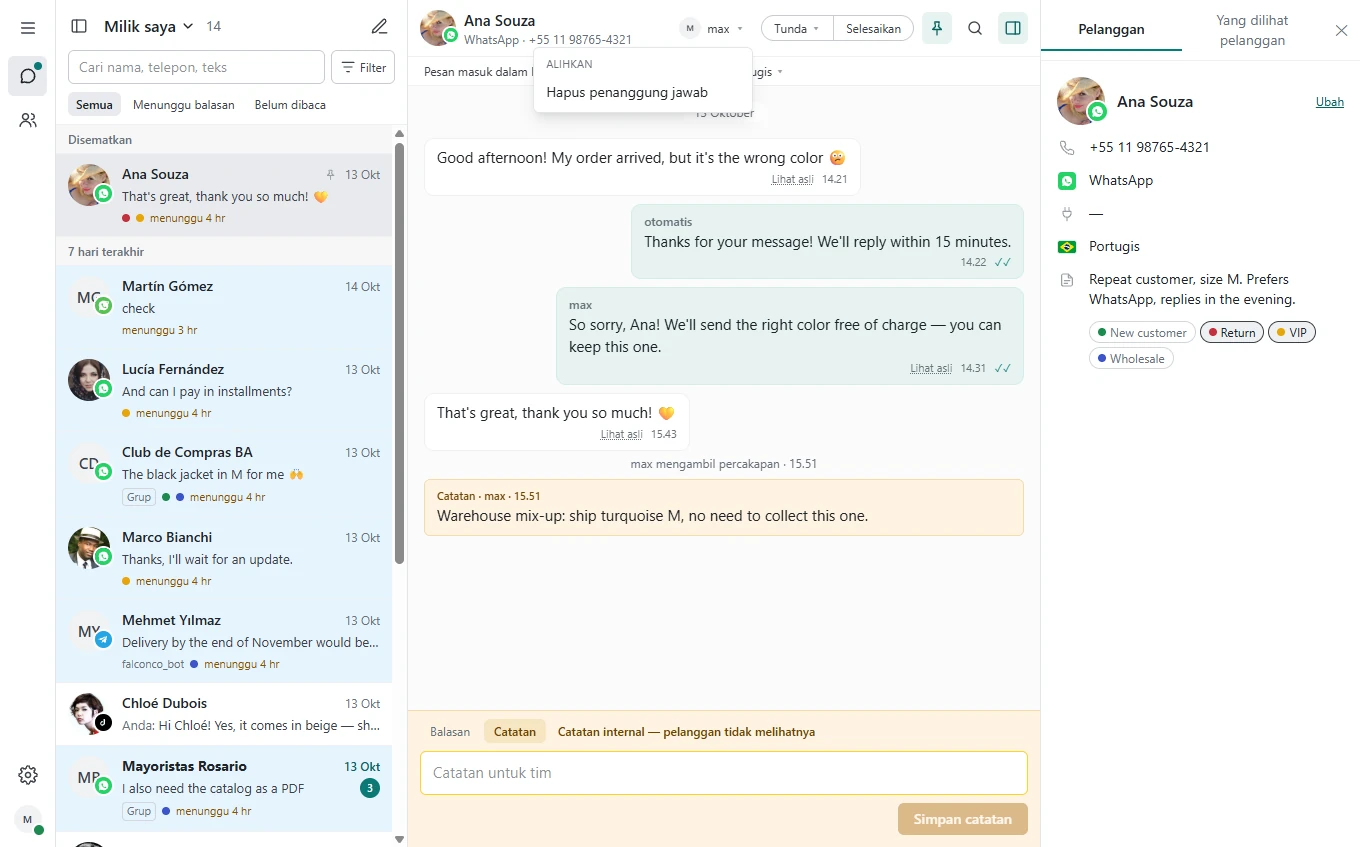Click the search field Cari nama, telepon, teks
Screen dimensions: 1360x847
pyautogui.click(x=196, y=67)
